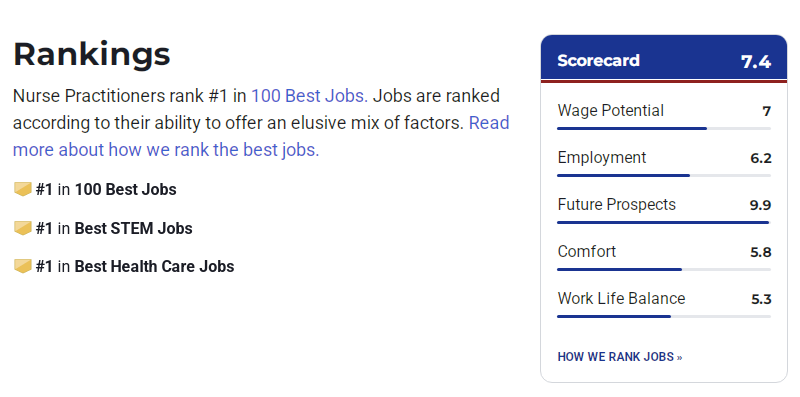Select #1 in Best Health Care Jobs ranking
Image resolution: width=800 pixels, height=397 pixels.
tap(135, 266)
